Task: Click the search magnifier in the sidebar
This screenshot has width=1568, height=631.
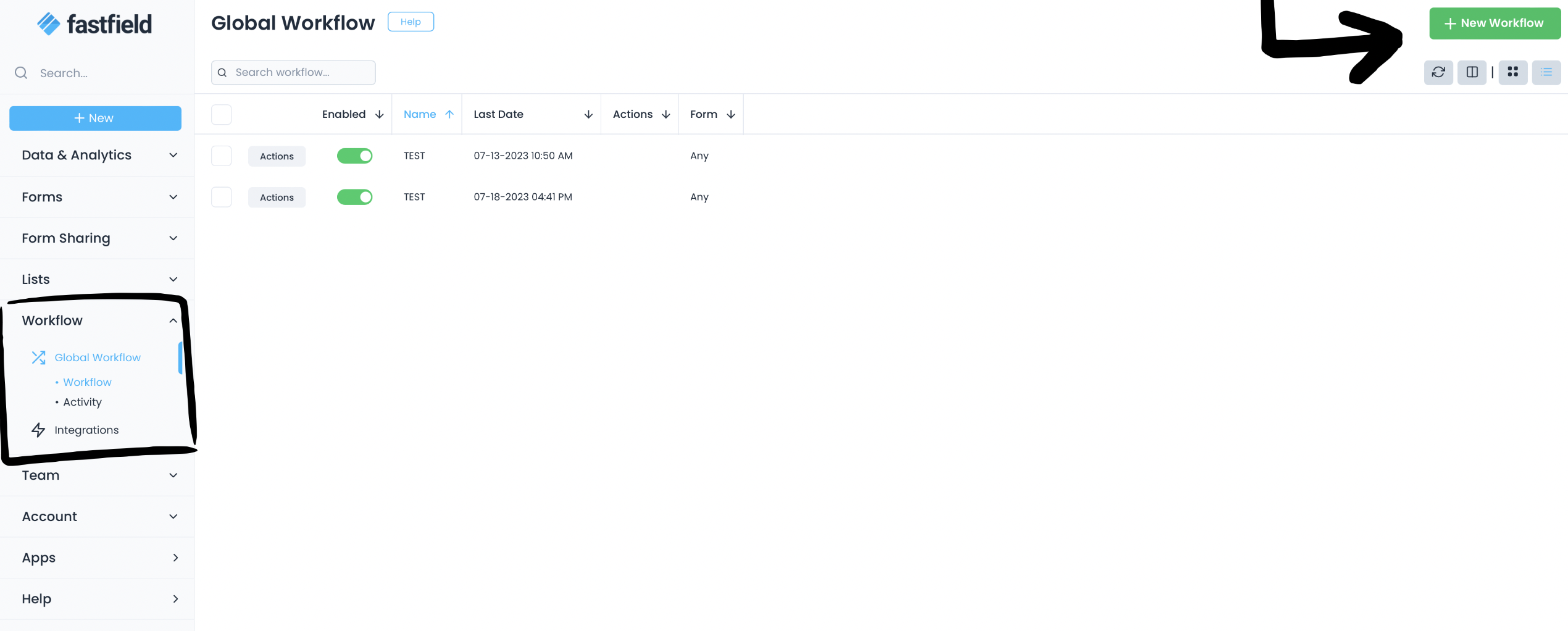Action: pyautogui.click(x=20, y=73)
